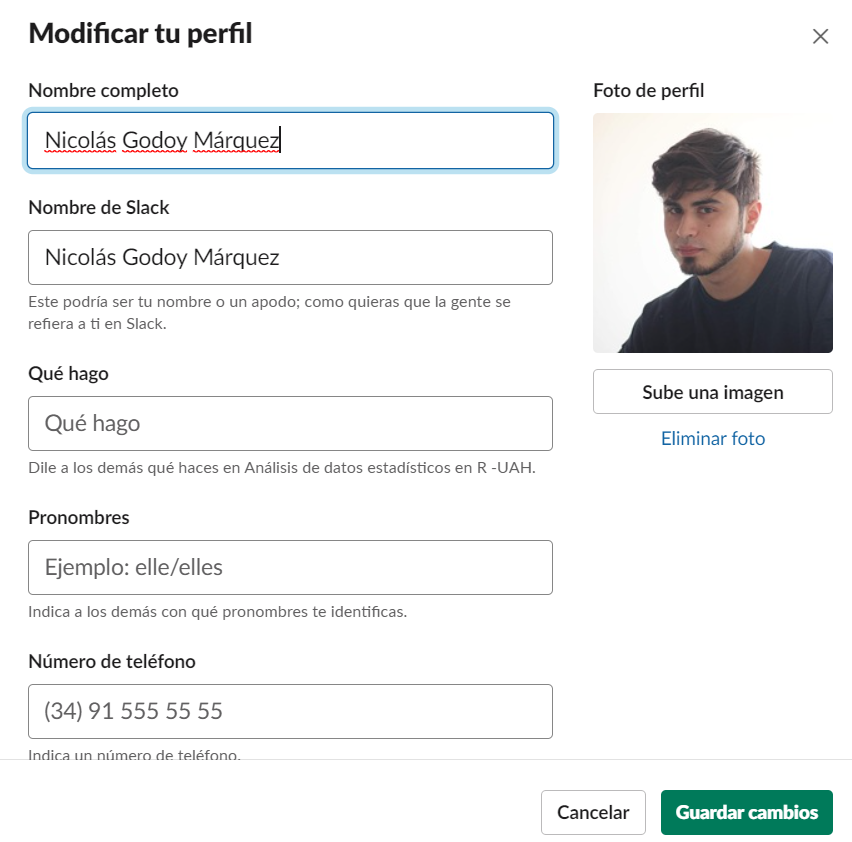Click the Modificar tu perfil title
The image size is (852, 842).
(x=140, y=33)
